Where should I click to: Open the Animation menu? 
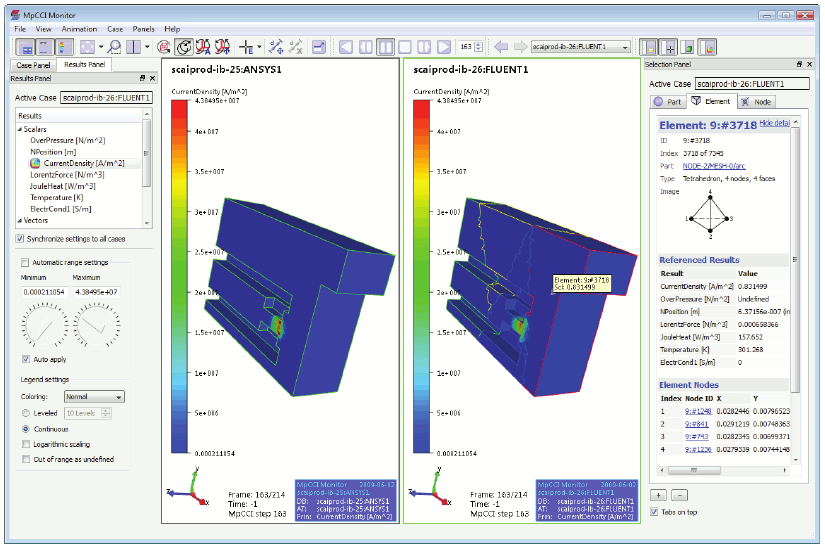pos(79,29)
